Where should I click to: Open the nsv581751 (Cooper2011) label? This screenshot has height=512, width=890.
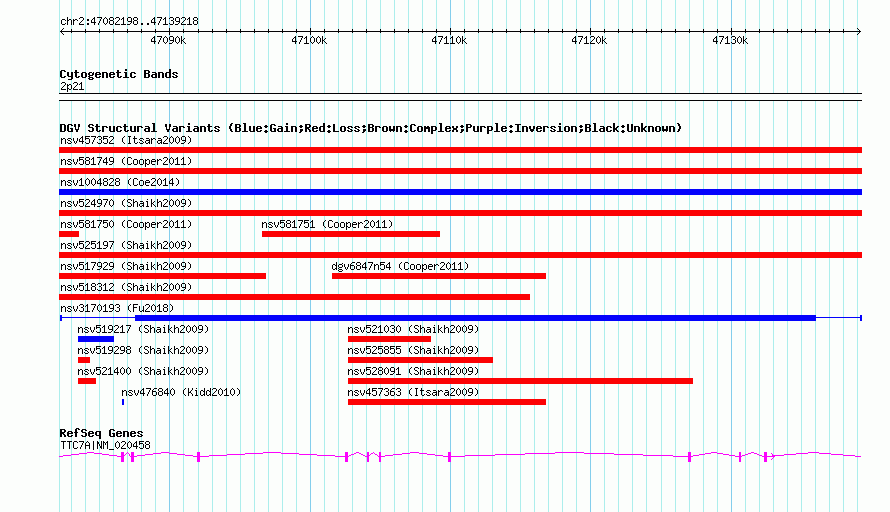(327, 224)
